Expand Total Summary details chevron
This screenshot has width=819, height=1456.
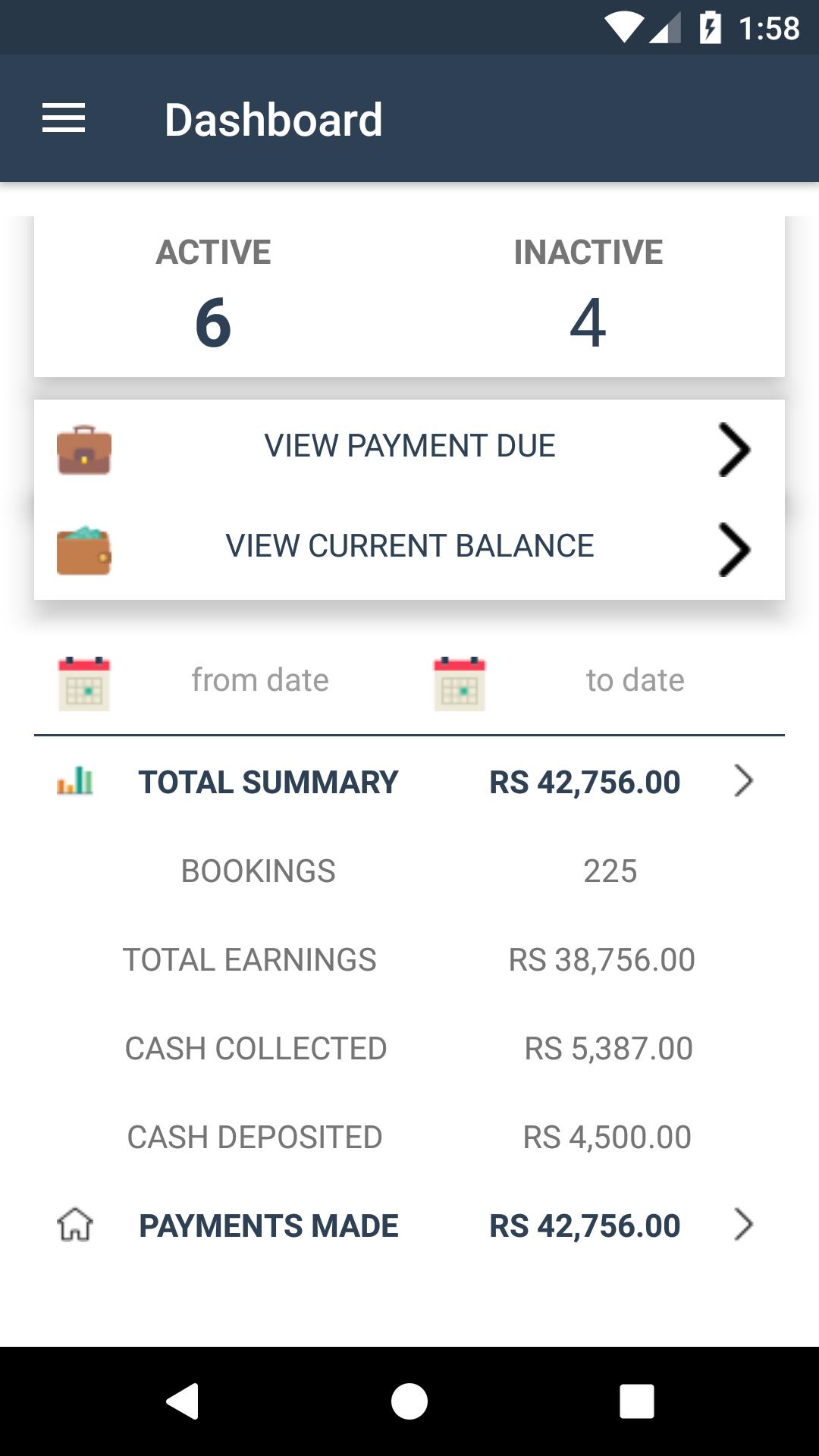[743, 781]
